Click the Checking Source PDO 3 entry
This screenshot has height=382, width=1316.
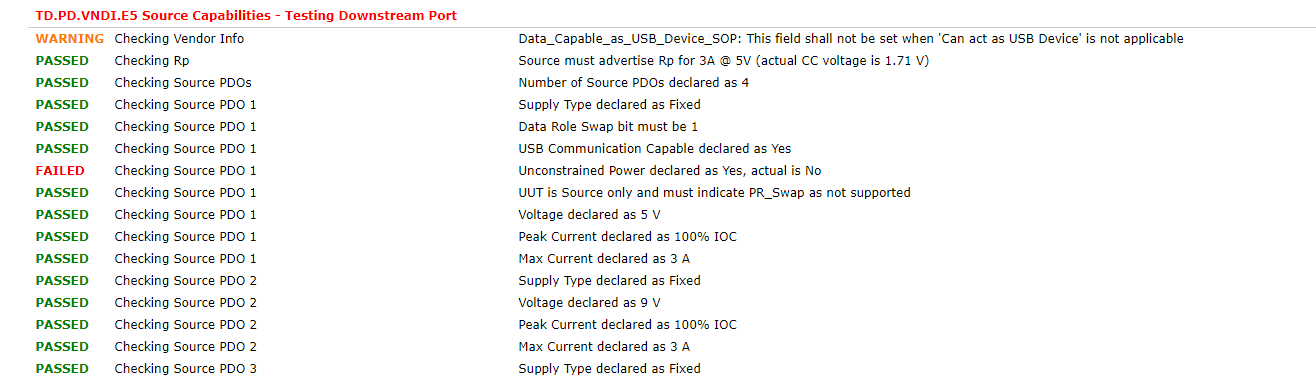pos(185,368)
